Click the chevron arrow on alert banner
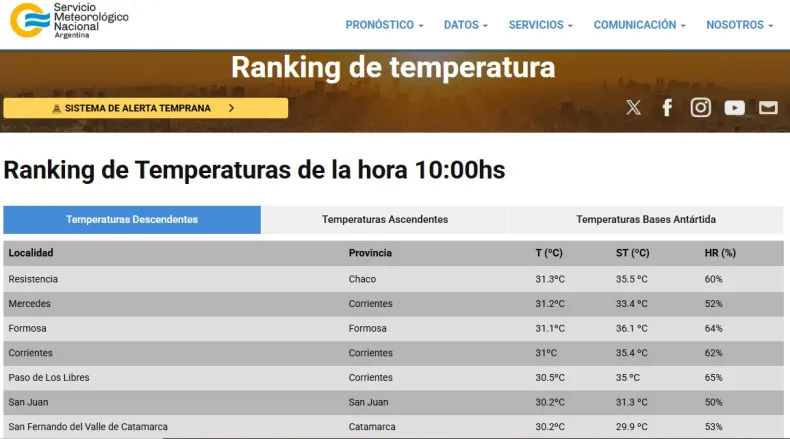 click(x=232, y=108)
